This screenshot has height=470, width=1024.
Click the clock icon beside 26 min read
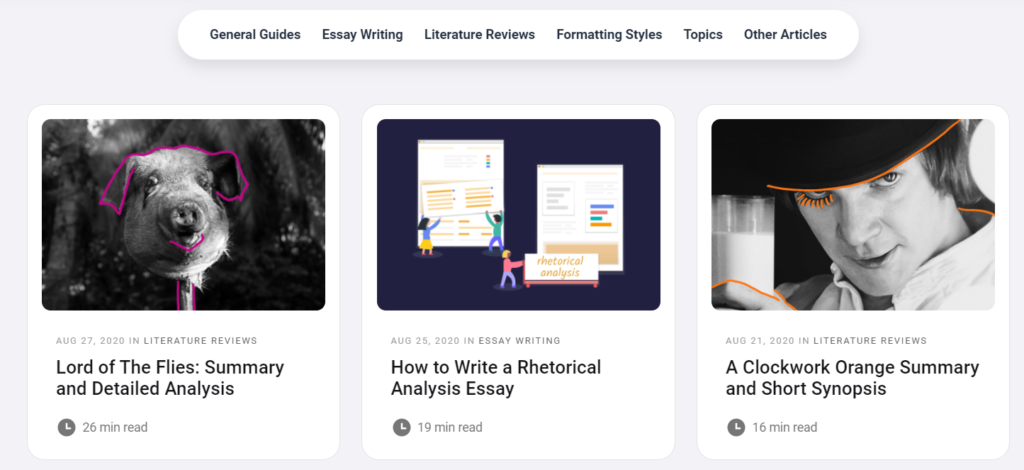click(x=67, y=428)
